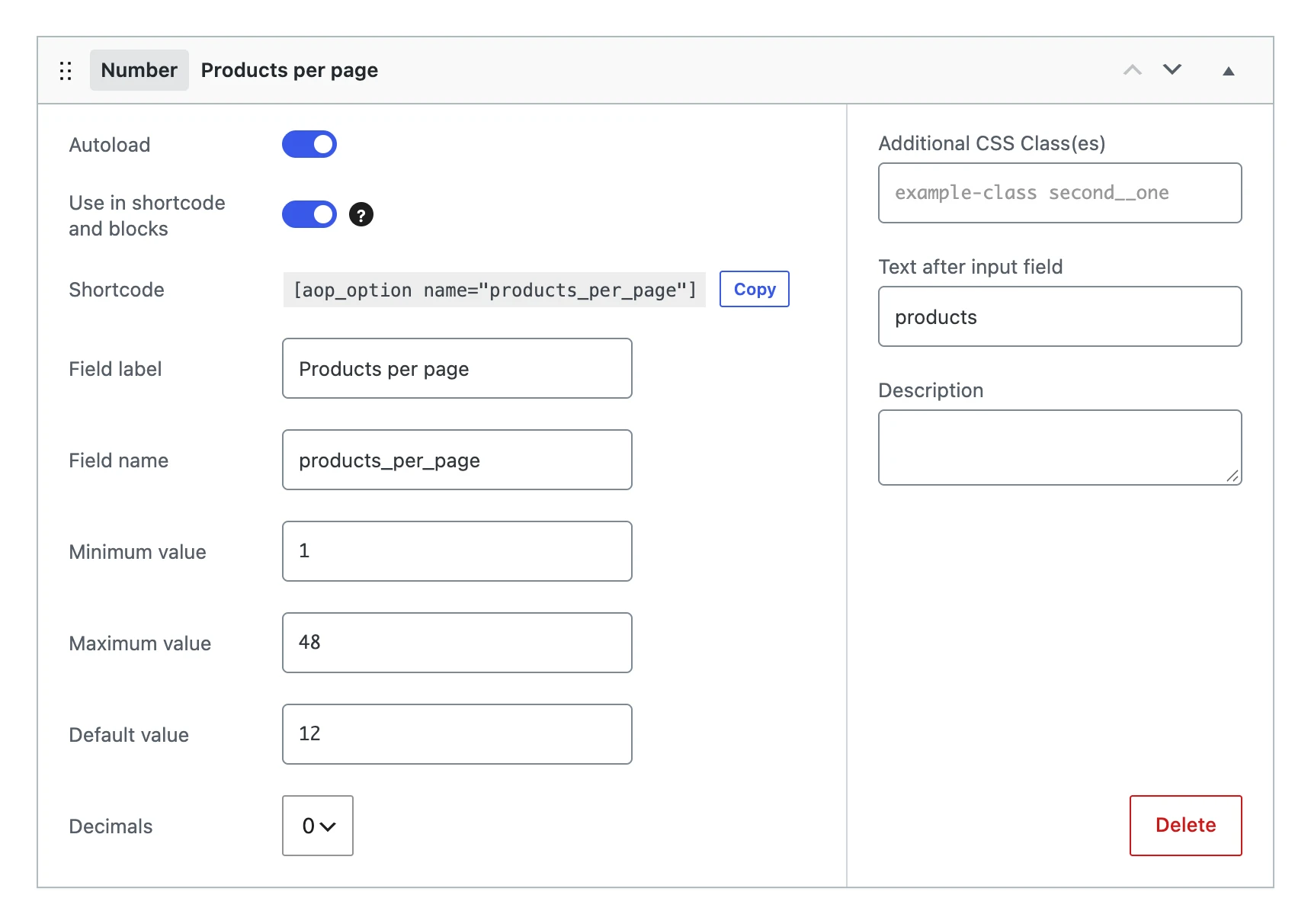Click the Field name input

coord(457,460)
